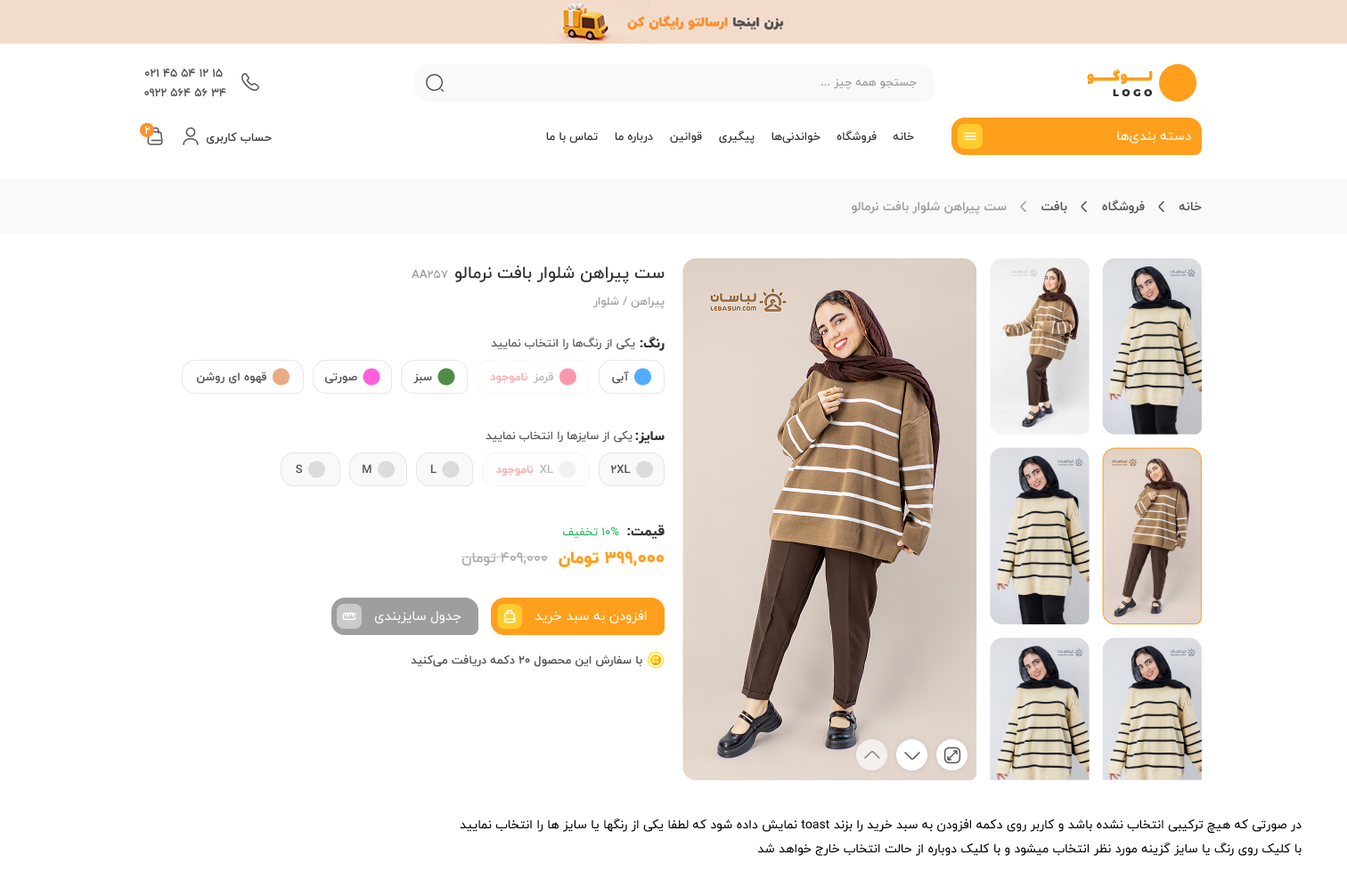The height and width of the screenshot is (896, 1347).
Task: Click the gold coin reward icon
Action: [656, 660]
